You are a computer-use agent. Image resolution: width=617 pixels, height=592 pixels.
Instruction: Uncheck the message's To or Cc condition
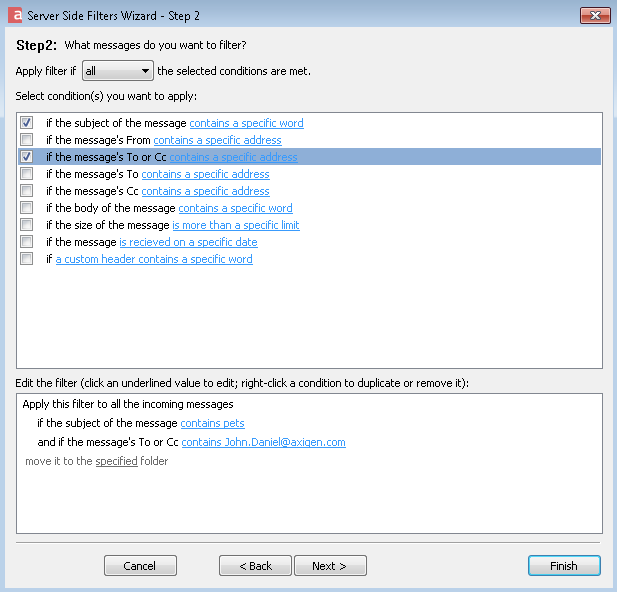click(26, 157)
